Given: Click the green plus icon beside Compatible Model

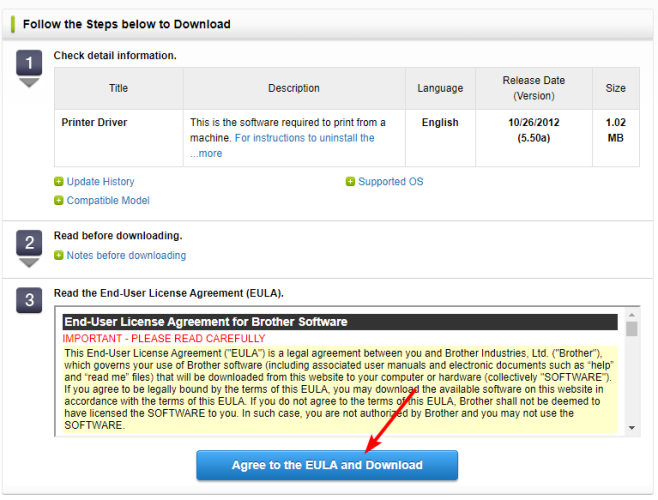Looking at the screenshot, I should 59,201.
